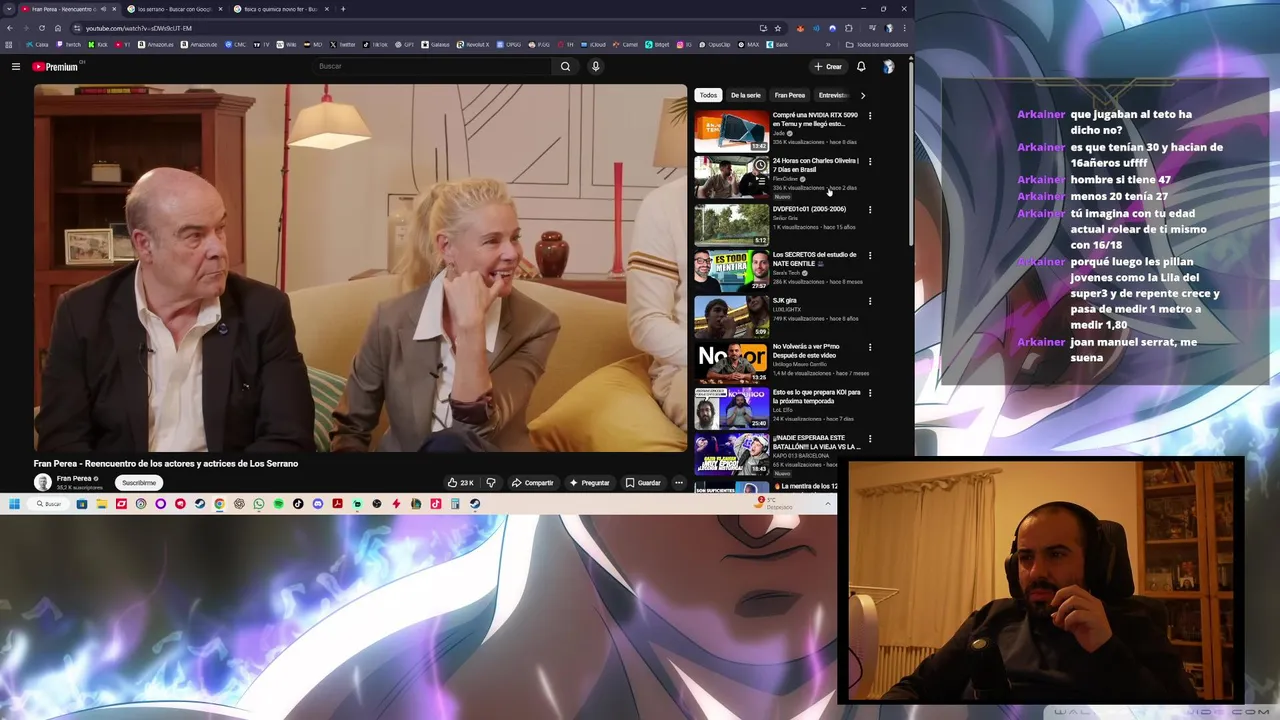Open Amazon.es bookmark

(155, 45)
